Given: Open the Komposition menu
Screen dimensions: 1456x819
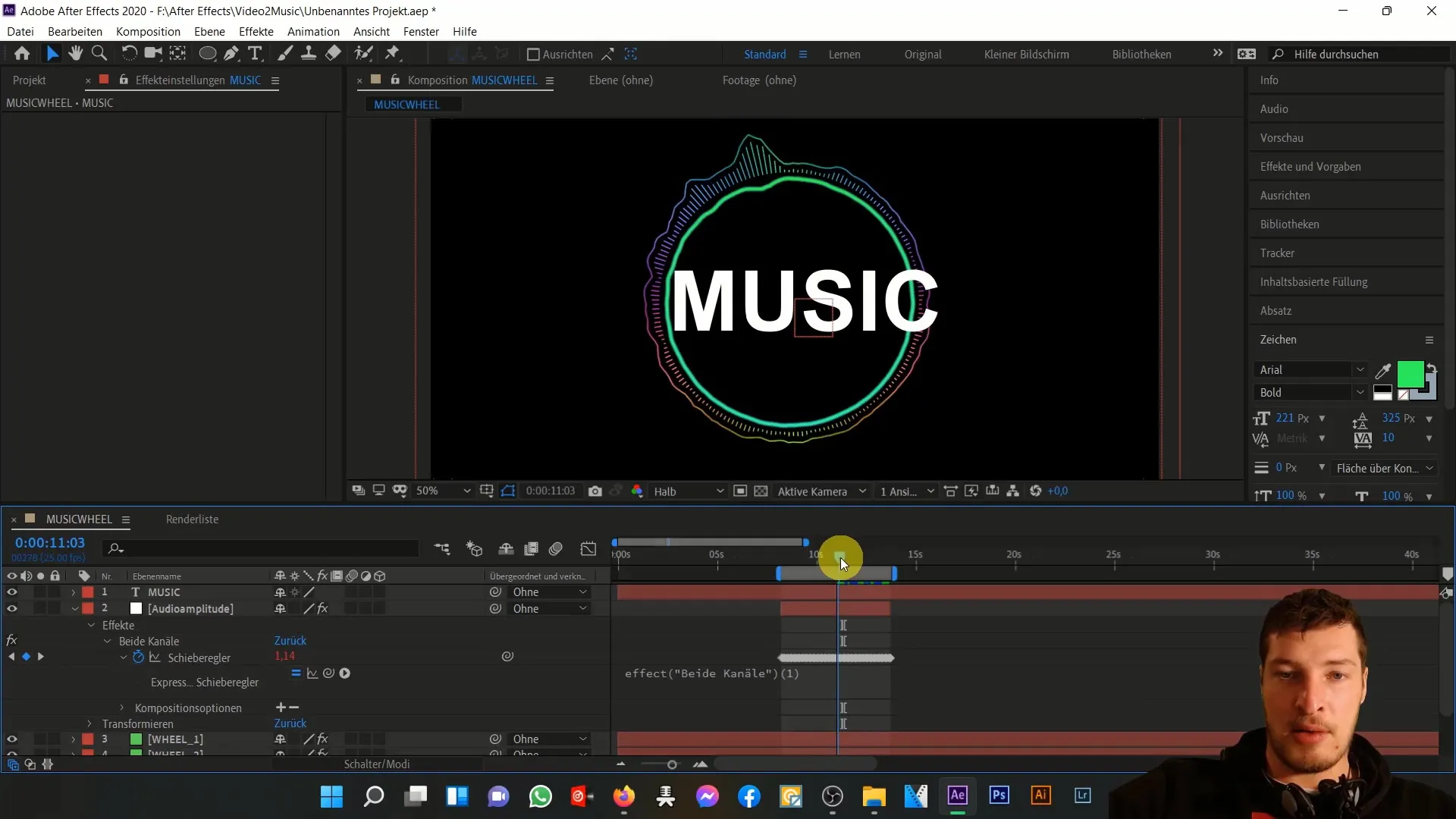Looking at the screenshot, I should pos(147,31).
